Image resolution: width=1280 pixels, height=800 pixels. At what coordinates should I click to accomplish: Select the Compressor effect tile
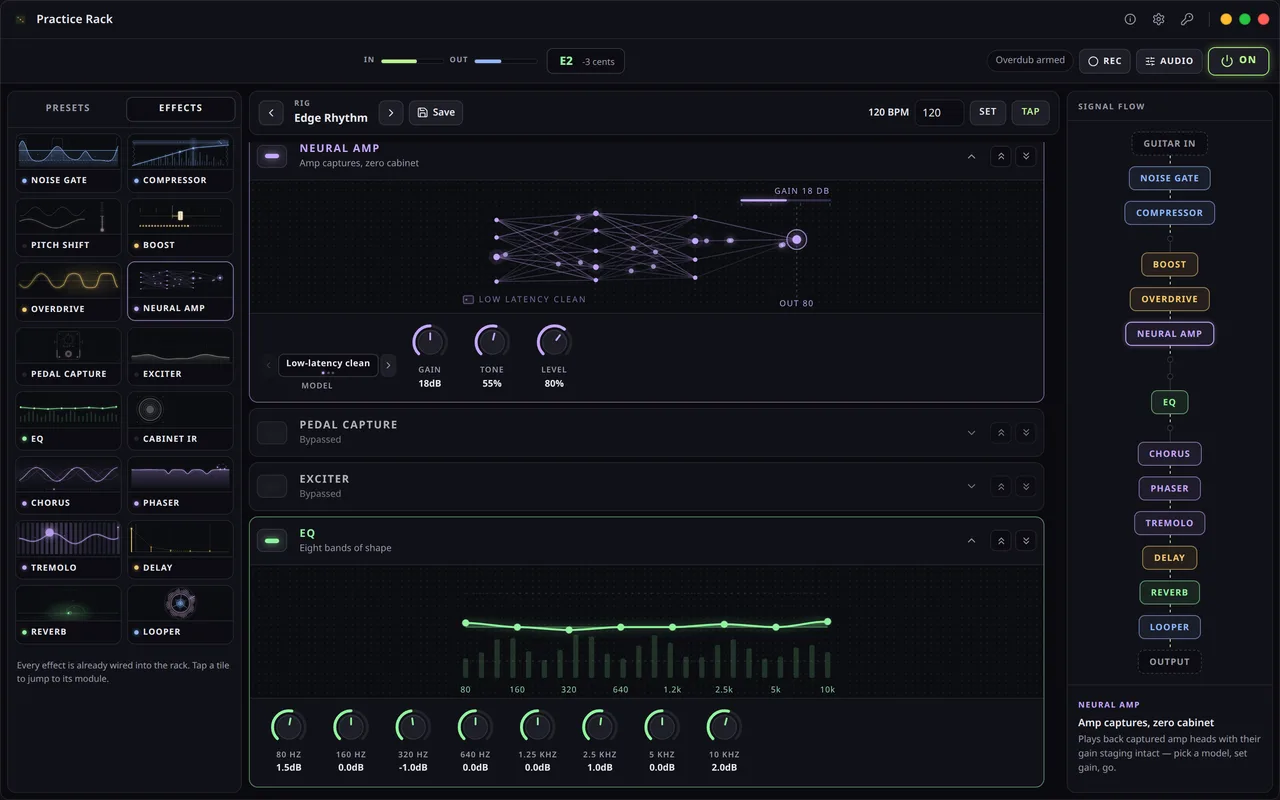click(180, 163)
